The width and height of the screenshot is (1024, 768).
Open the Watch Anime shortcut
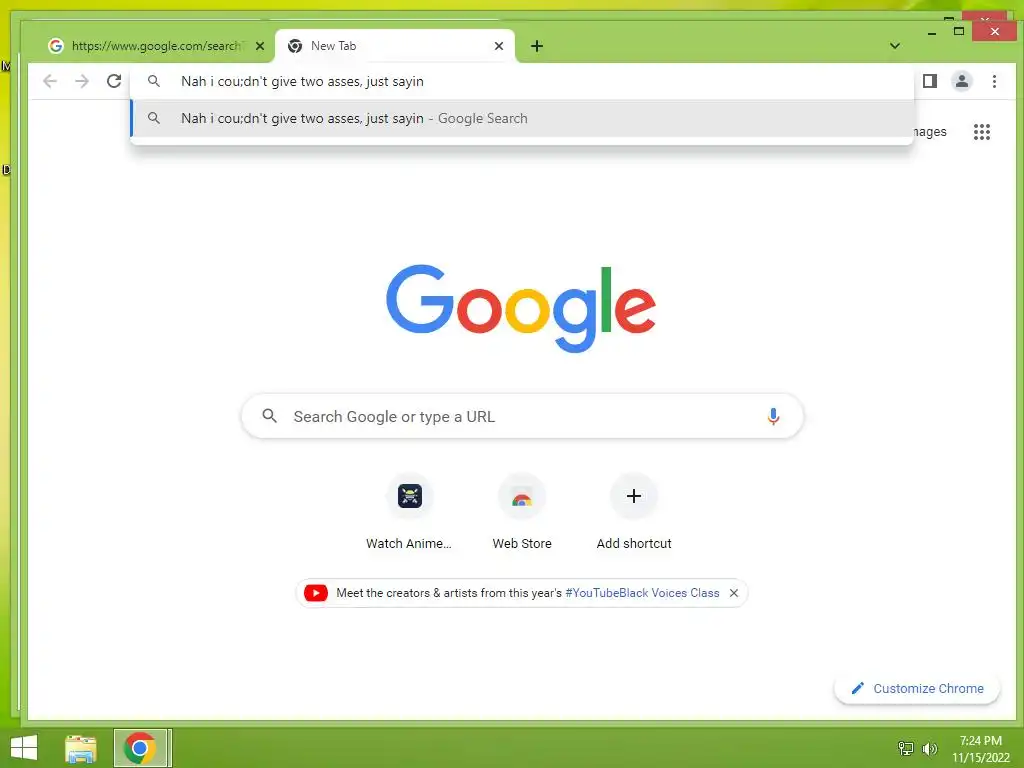tap(409, 512)
